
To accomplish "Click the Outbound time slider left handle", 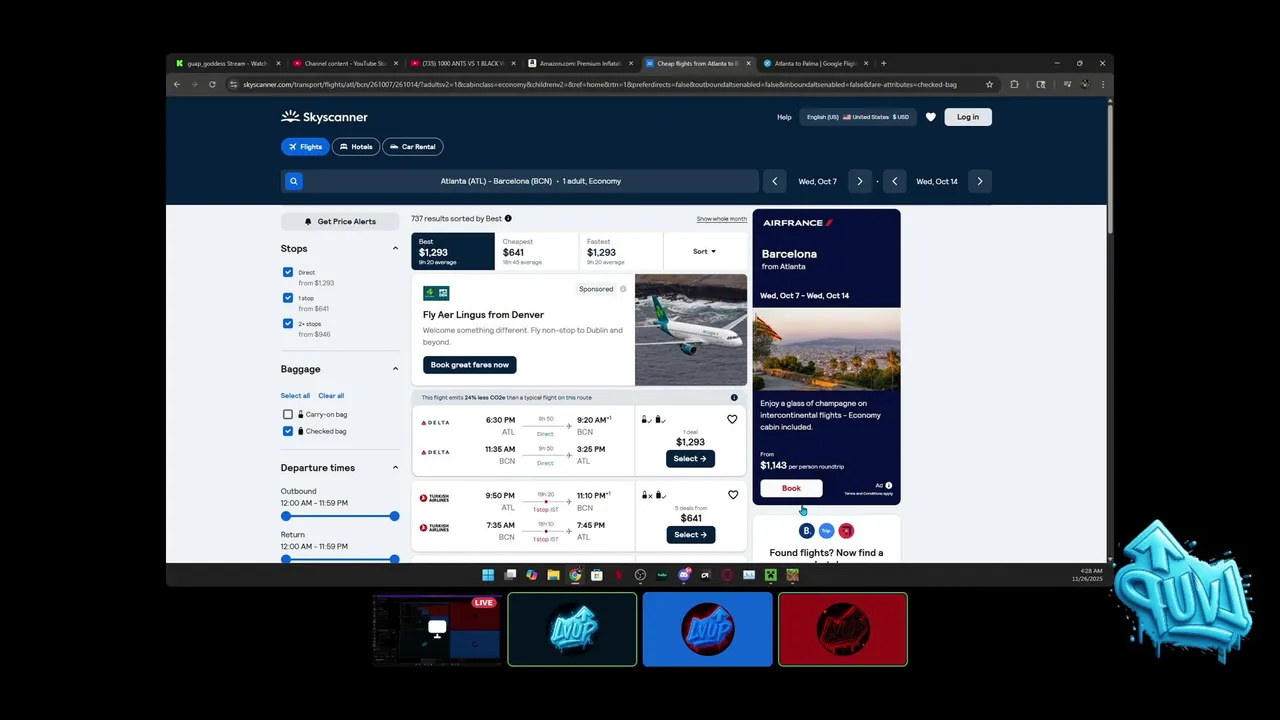I will click(x=286, y=516).
